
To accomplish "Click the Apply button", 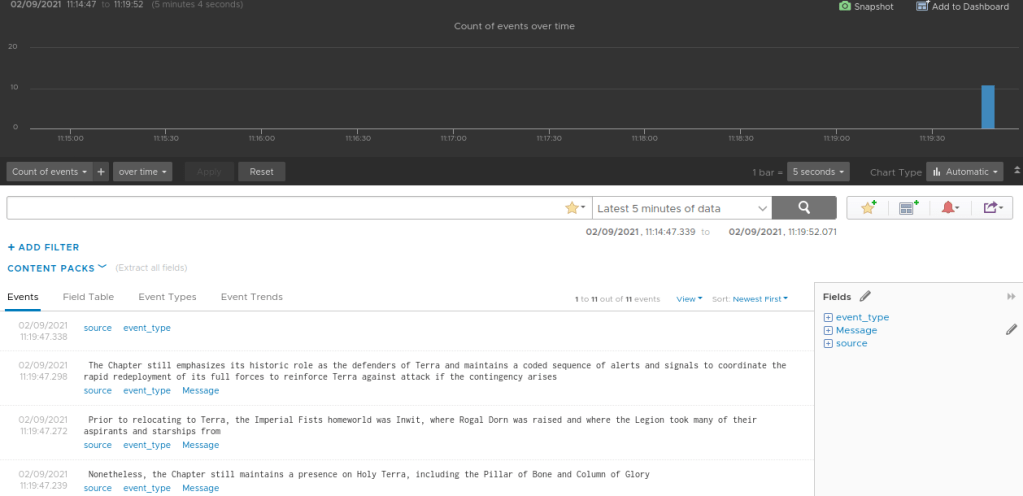I will point(209,172).
